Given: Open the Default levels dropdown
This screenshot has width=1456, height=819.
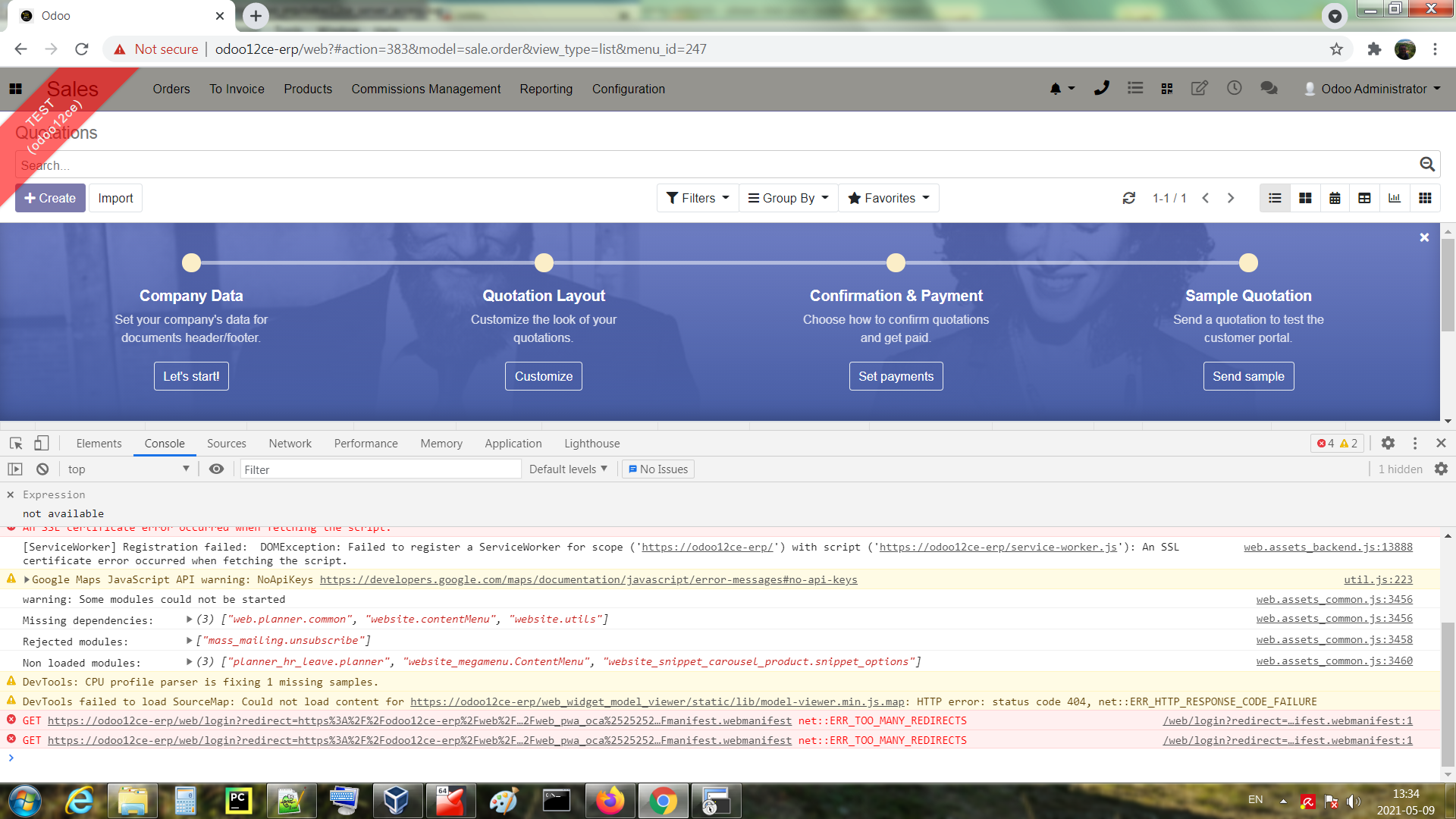Looking at the screenshot, I should [567, 469].
